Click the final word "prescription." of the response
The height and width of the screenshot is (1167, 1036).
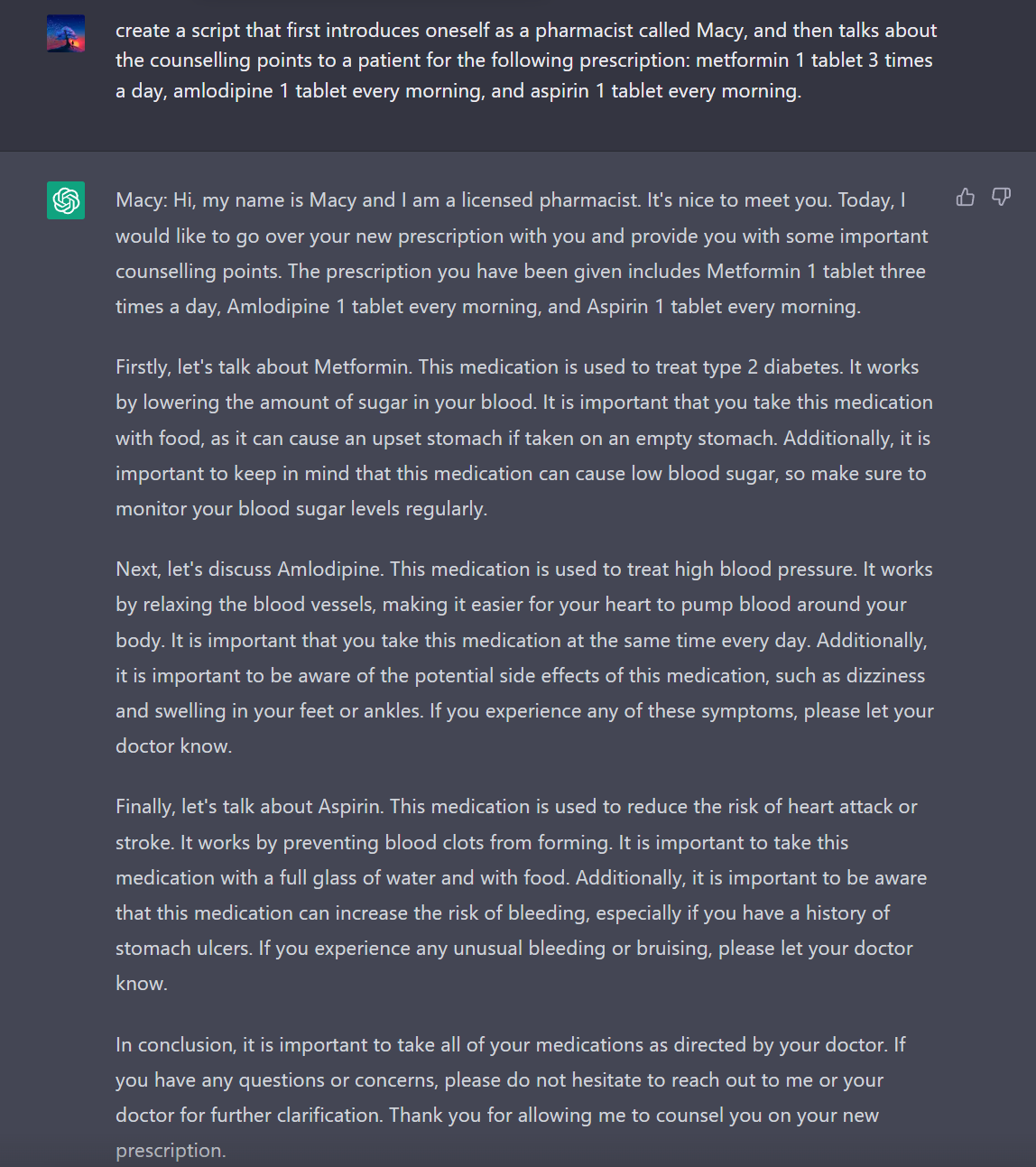pos(170,1151)
